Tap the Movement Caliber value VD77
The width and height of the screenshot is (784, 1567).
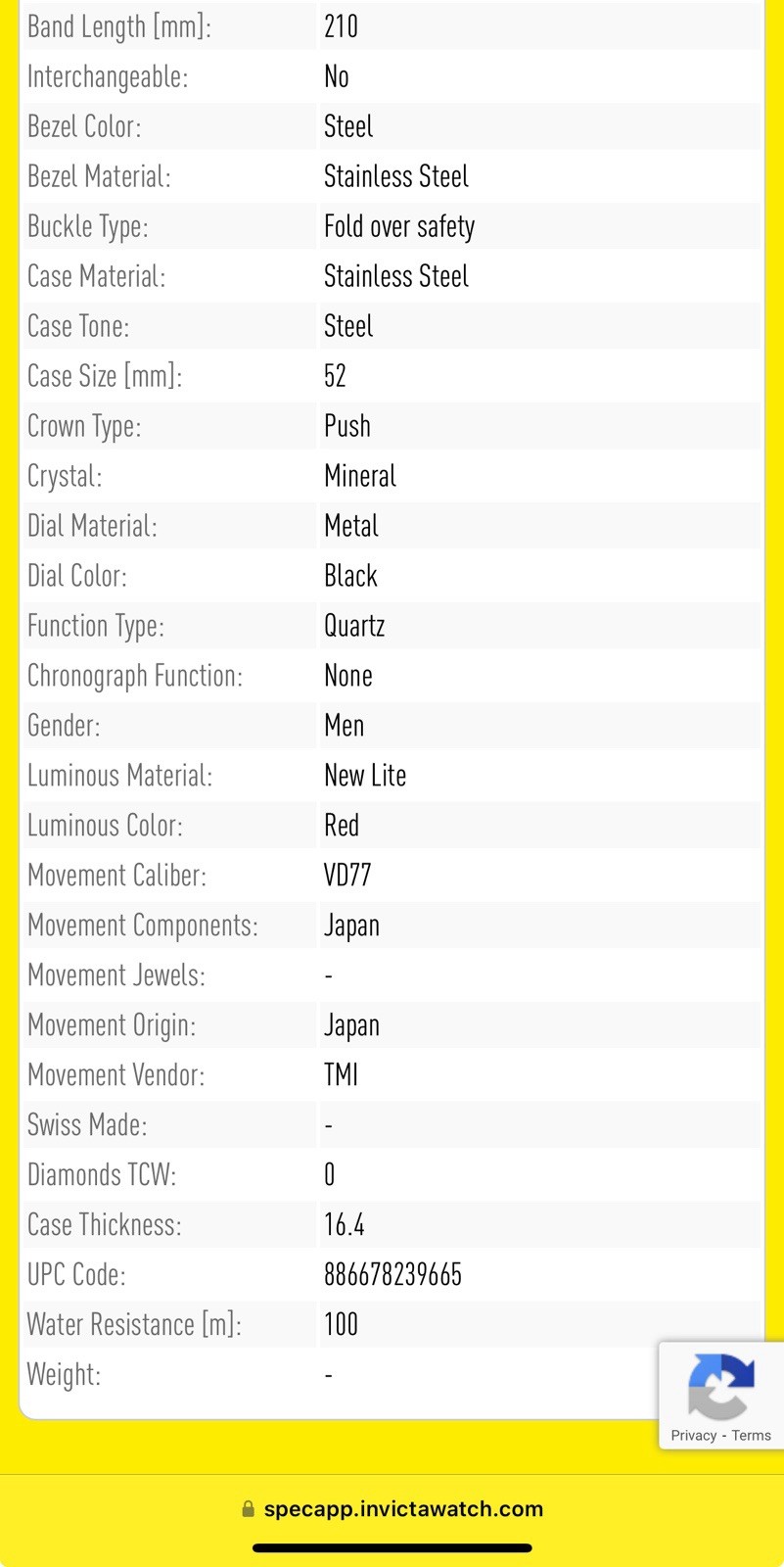click(x=347, y=875)
